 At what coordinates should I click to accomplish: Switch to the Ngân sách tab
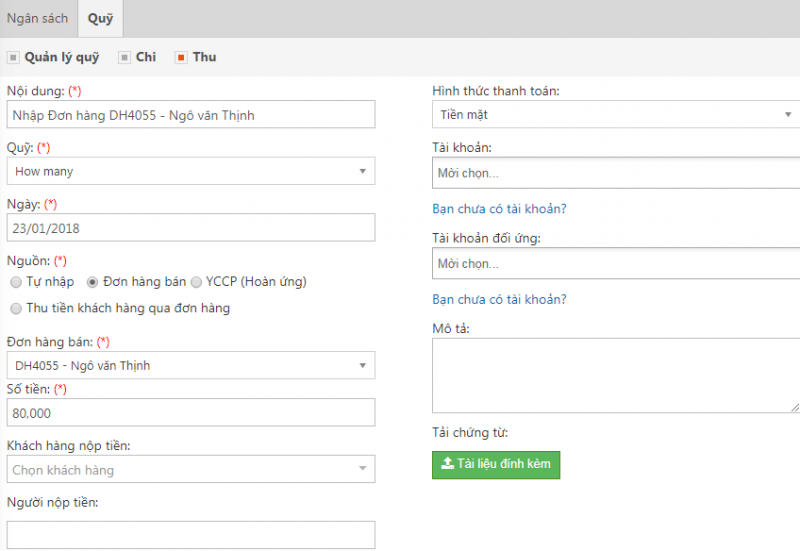coord(37,19)
